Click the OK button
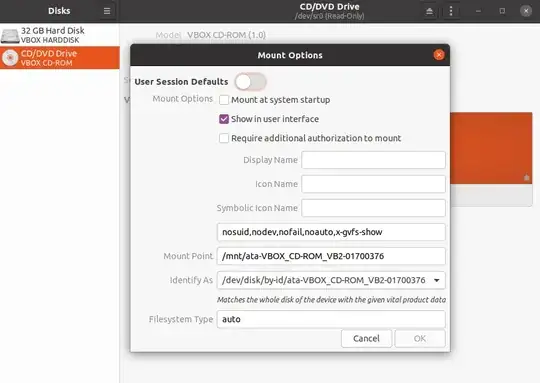This screenshot has width=540, height=383. pyautogui.click(x=420, y=339)
